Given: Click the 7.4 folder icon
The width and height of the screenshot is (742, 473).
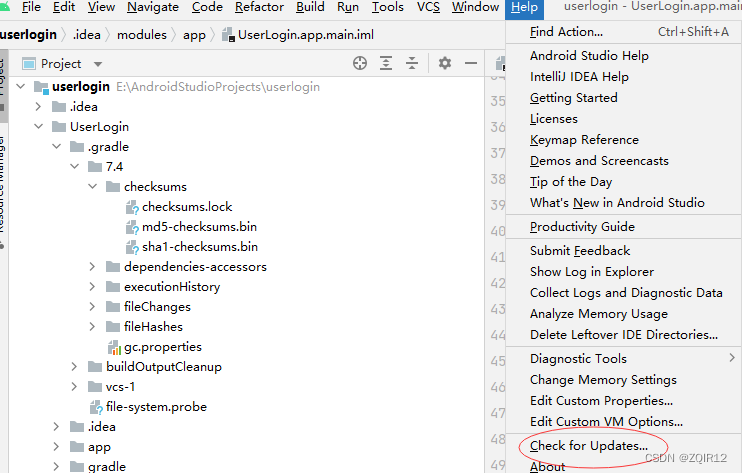Looking at the screenshot, I should pyautogui.click(x=95, y=167).
